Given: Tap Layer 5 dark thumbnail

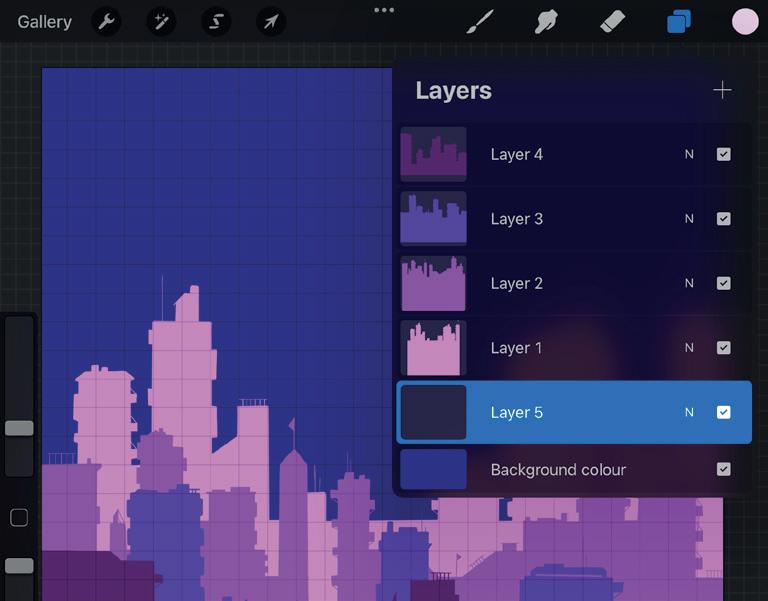Looking at the screenshot, I should pyautogui.click(x=433, y=412).
